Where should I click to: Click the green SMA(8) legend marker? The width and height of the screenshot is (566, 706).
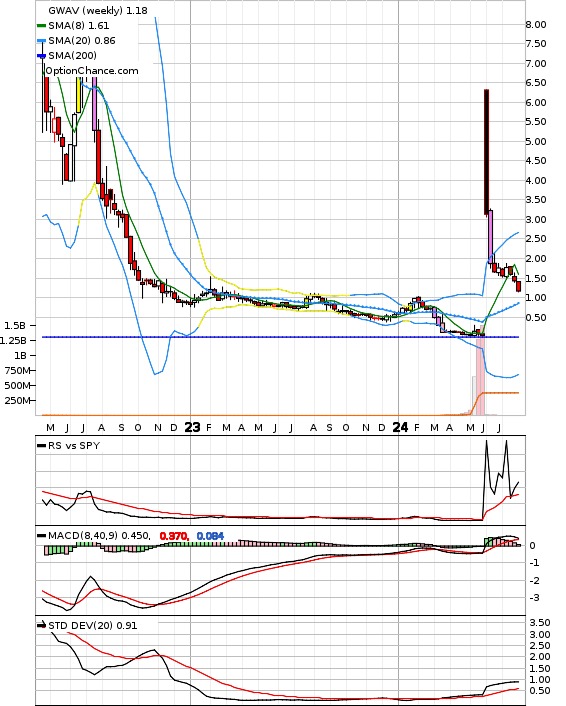point(41,26)
